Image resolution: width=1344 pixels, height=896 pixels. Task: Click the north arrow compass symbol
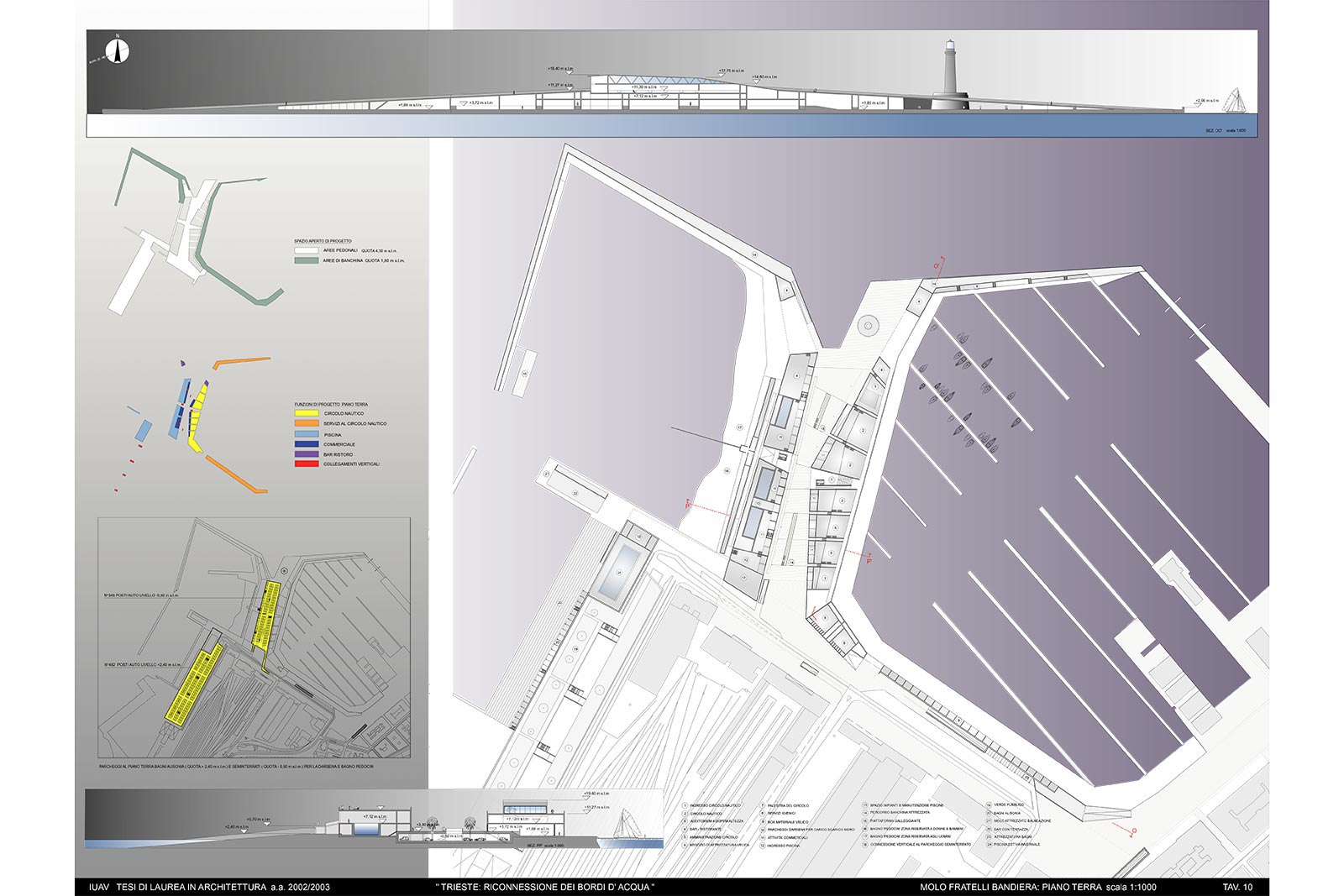(119, 50)
